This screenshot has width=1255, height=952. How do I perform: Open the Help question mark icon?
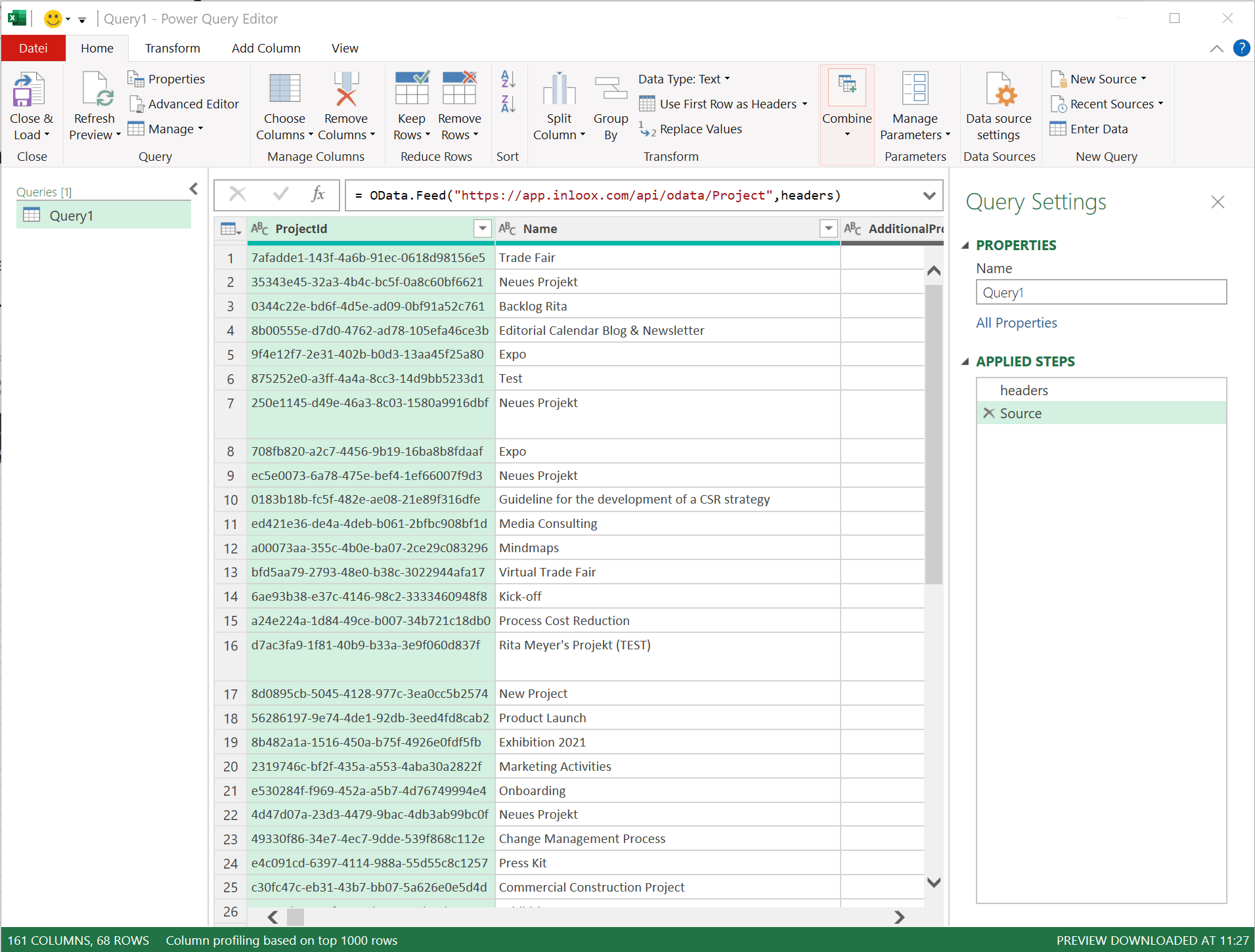1241,48
